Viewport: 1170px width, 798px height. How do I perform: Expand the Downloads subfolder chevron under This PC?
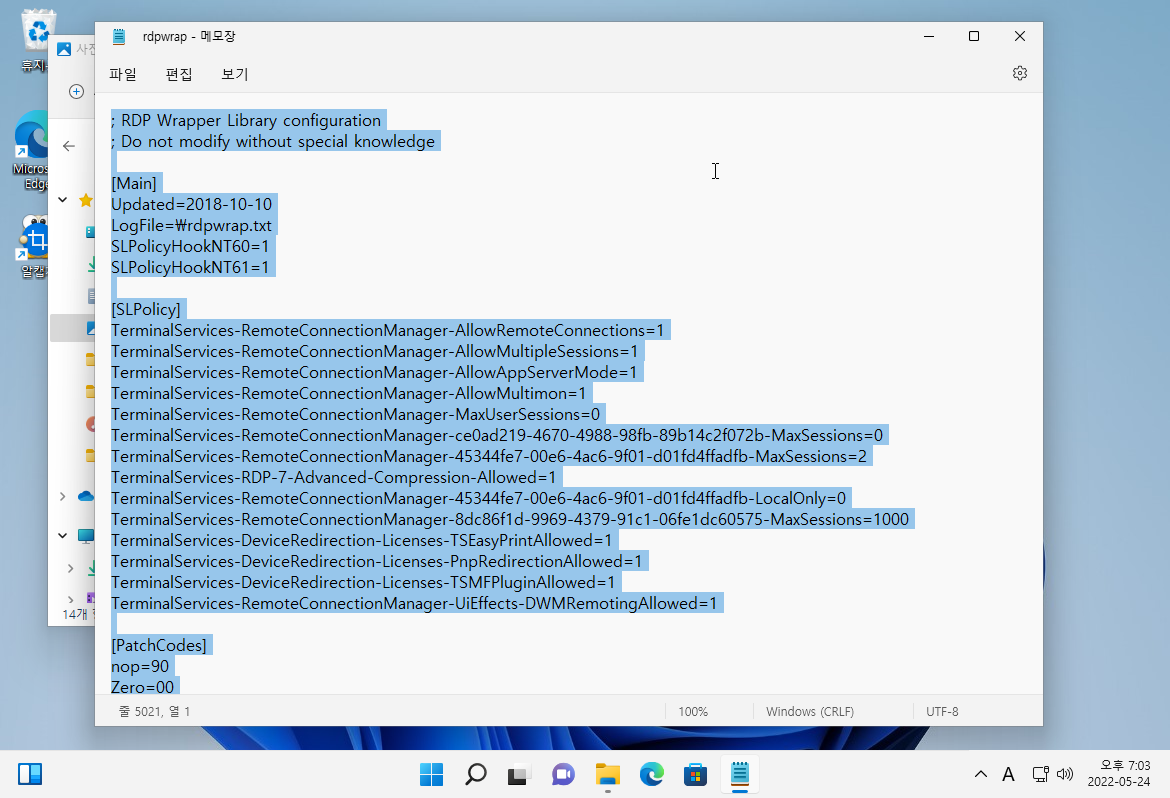[70, 568]
